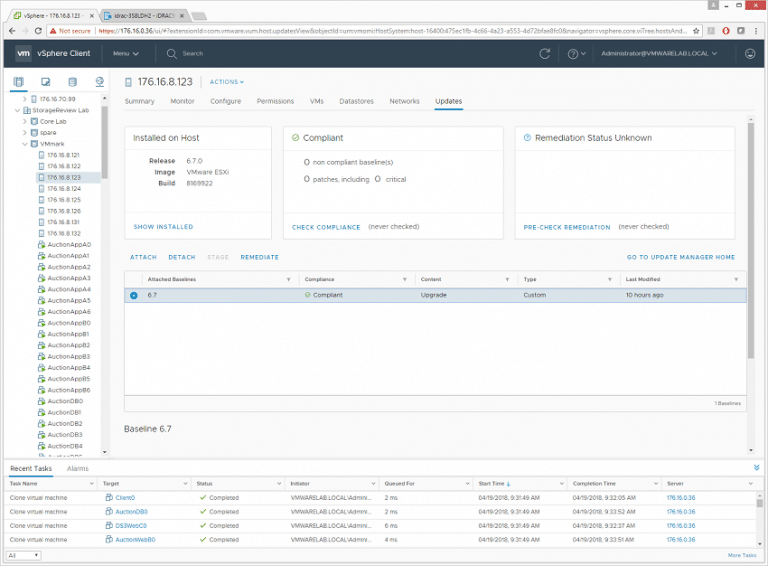Reload the browser page
This screenshot has height=566, width=768.
click(x=38, y=31)
